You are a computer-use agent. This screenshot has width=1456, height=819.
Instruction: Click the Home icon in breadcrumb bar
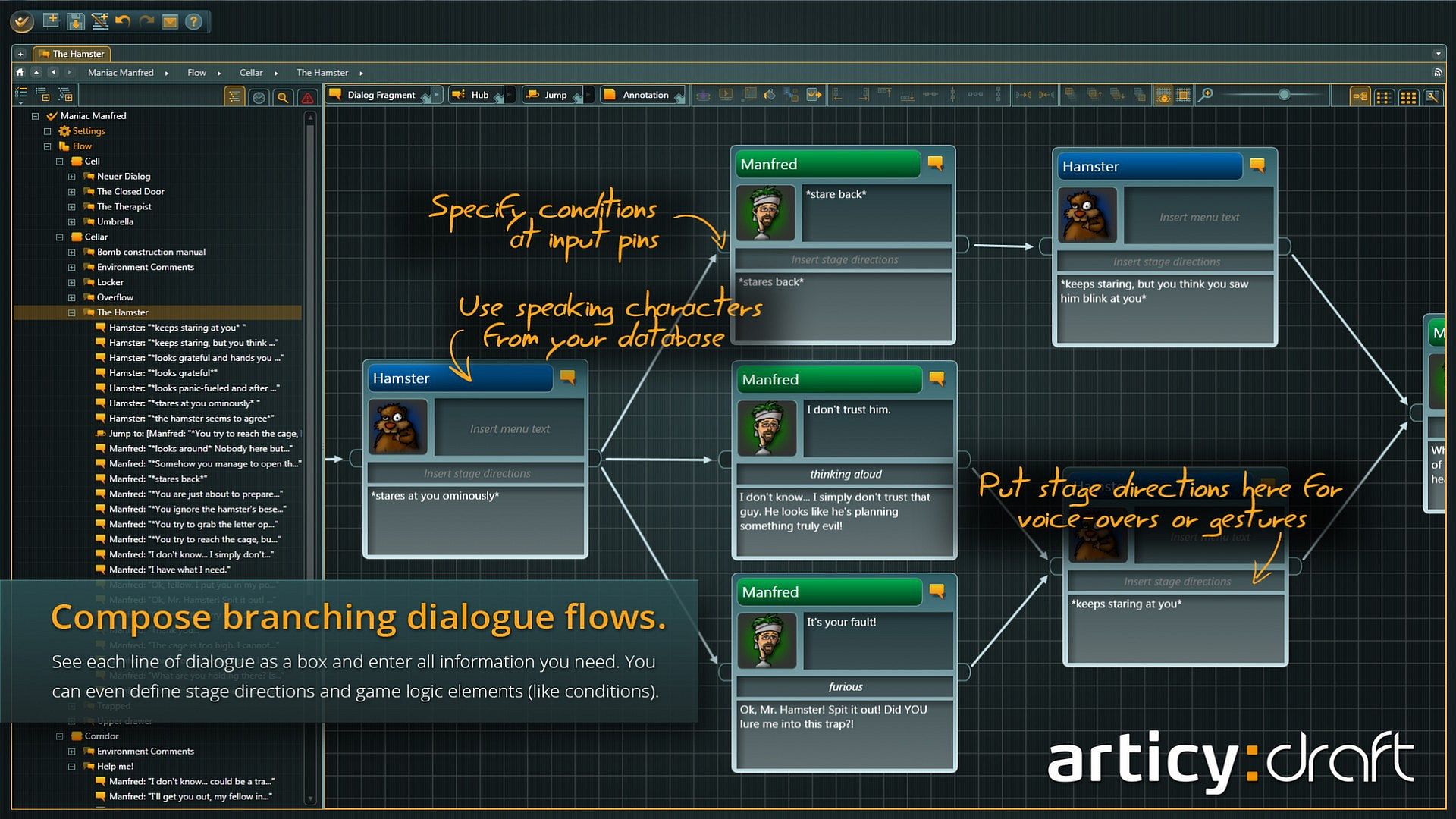pos(20,73)
